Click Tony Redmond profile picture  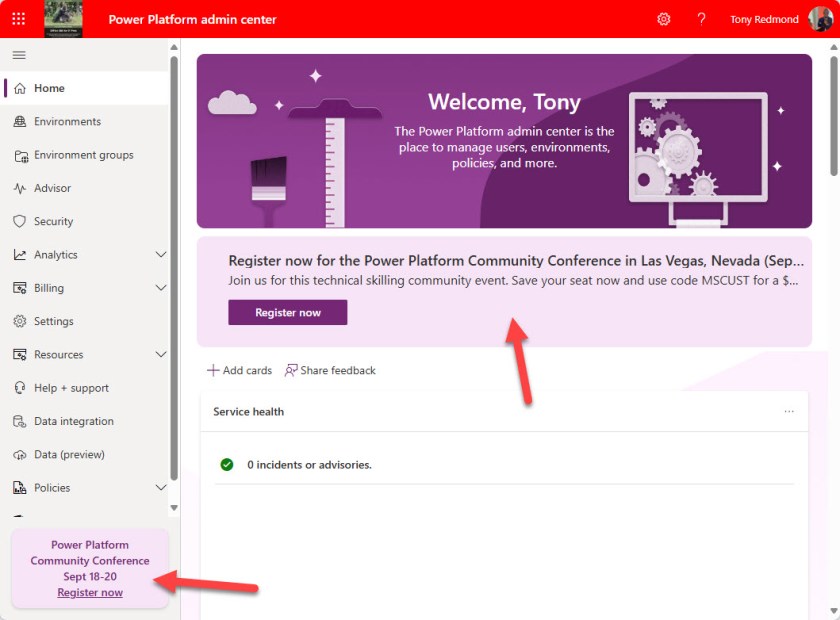tap(820, 19)
